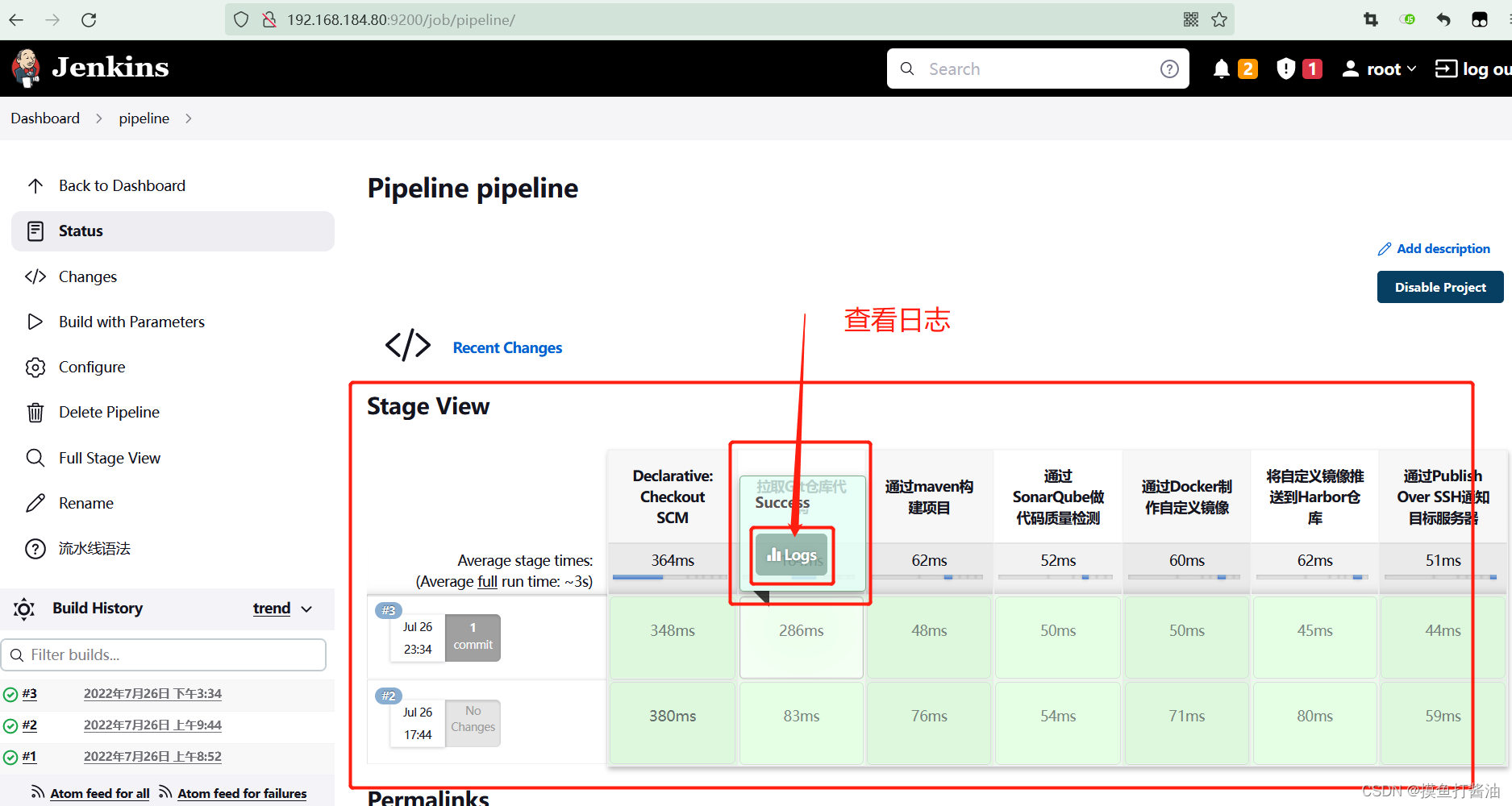Click the 286ms stage cell for build #3
Viewport: 1512px width, 806px height.
(x=802, y=637)
